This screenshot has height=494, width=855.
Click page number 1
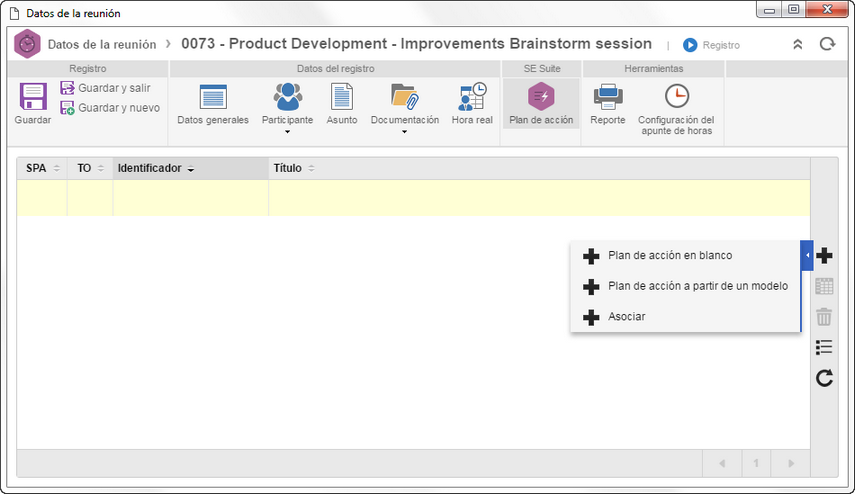[756, 463]
